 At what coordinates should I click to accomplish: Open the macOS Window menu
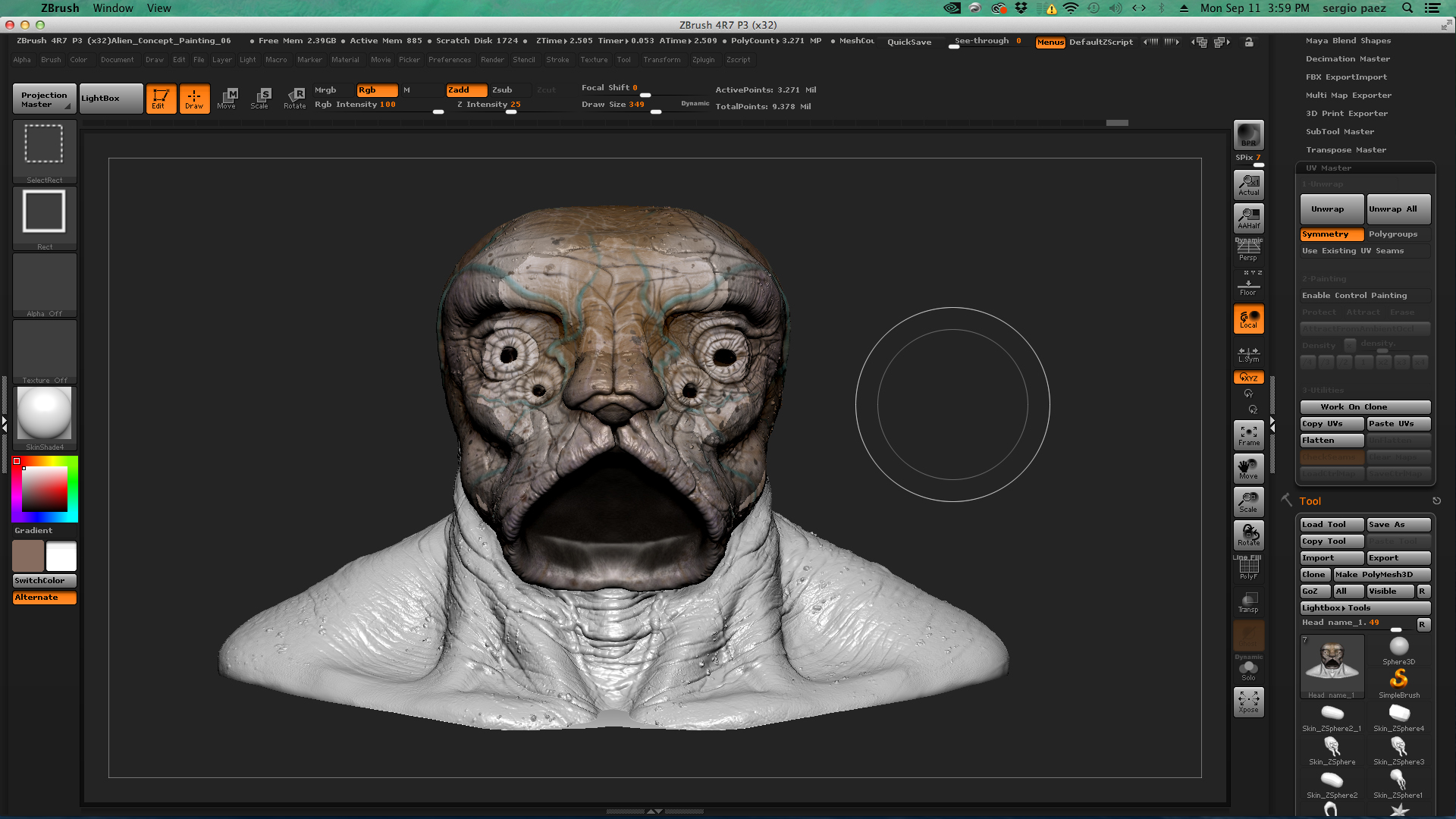(x=113, y=8)
